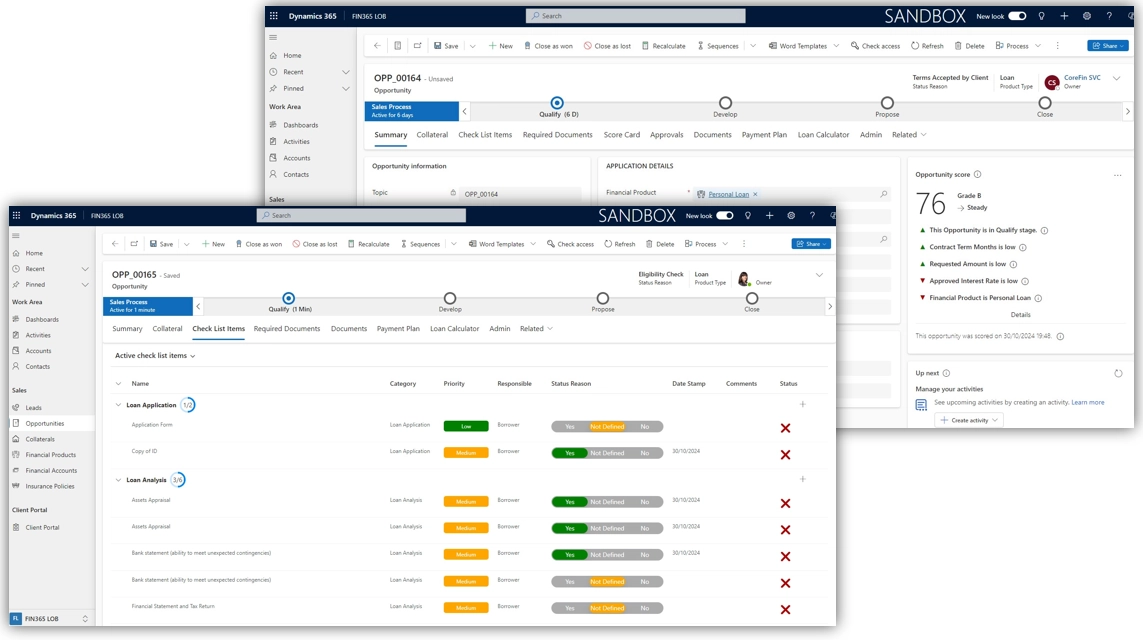Open Collaterals in the front window sidebar
1143x640 pixels.
tap(40, 439)
